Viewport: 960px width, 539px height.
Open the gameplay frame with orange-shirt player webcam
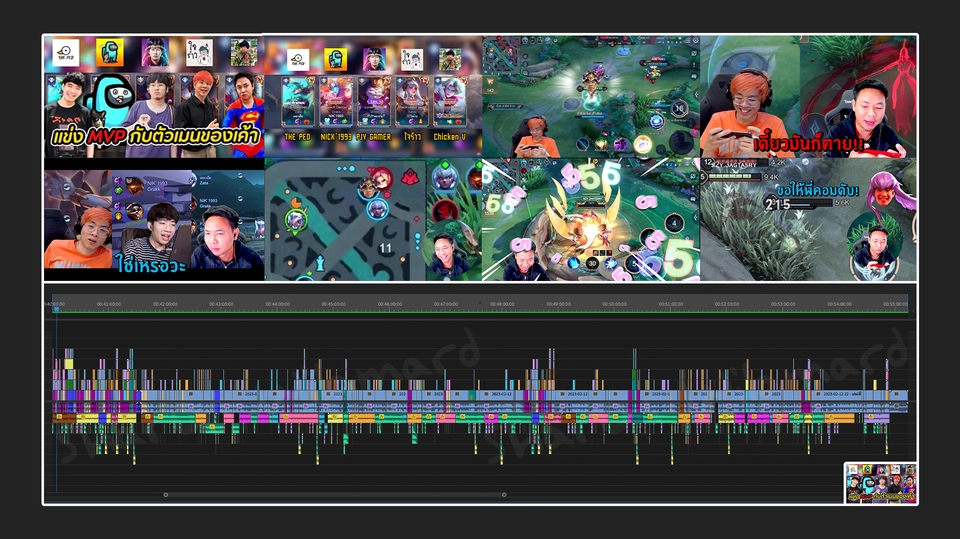591,97
